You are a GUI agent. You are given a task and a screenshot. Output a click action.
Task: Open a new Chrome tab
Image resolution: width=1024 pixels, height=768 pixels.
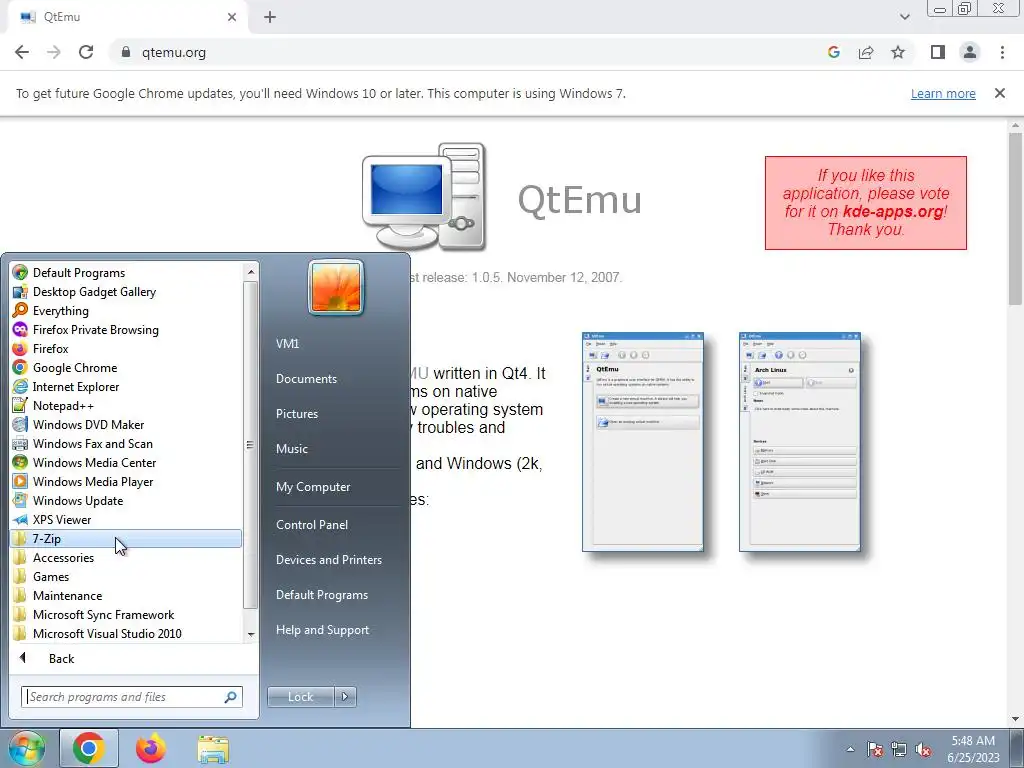point(270,17)
